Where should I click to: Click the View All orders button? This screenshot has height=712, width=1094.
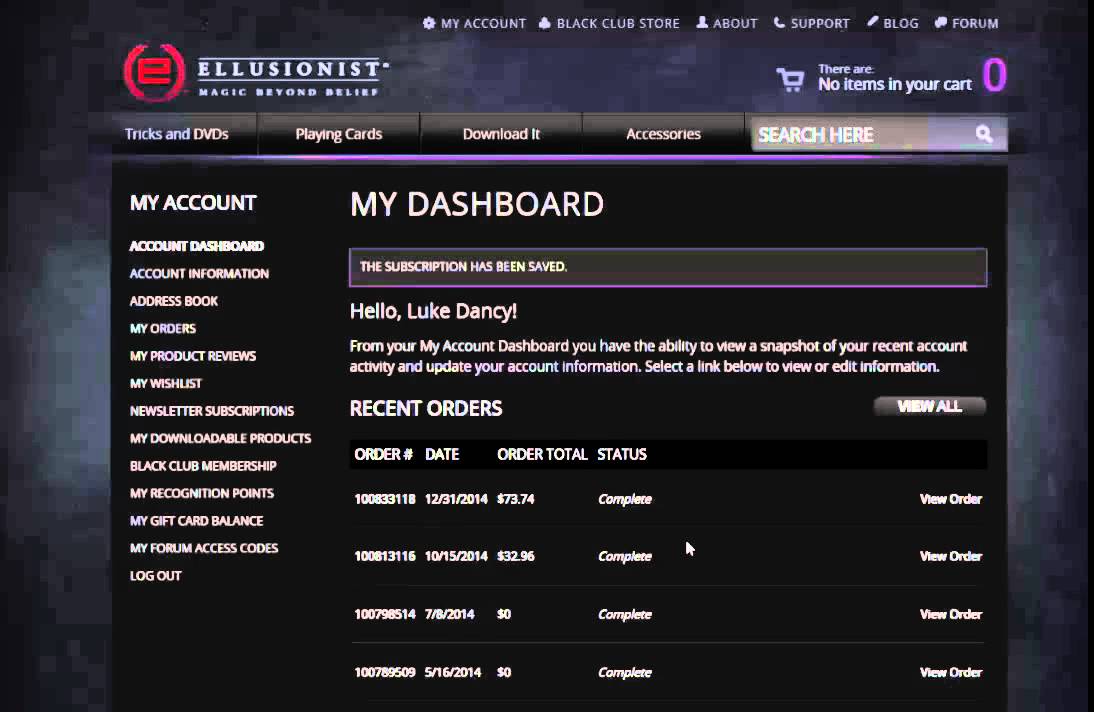tap(929, 406)
